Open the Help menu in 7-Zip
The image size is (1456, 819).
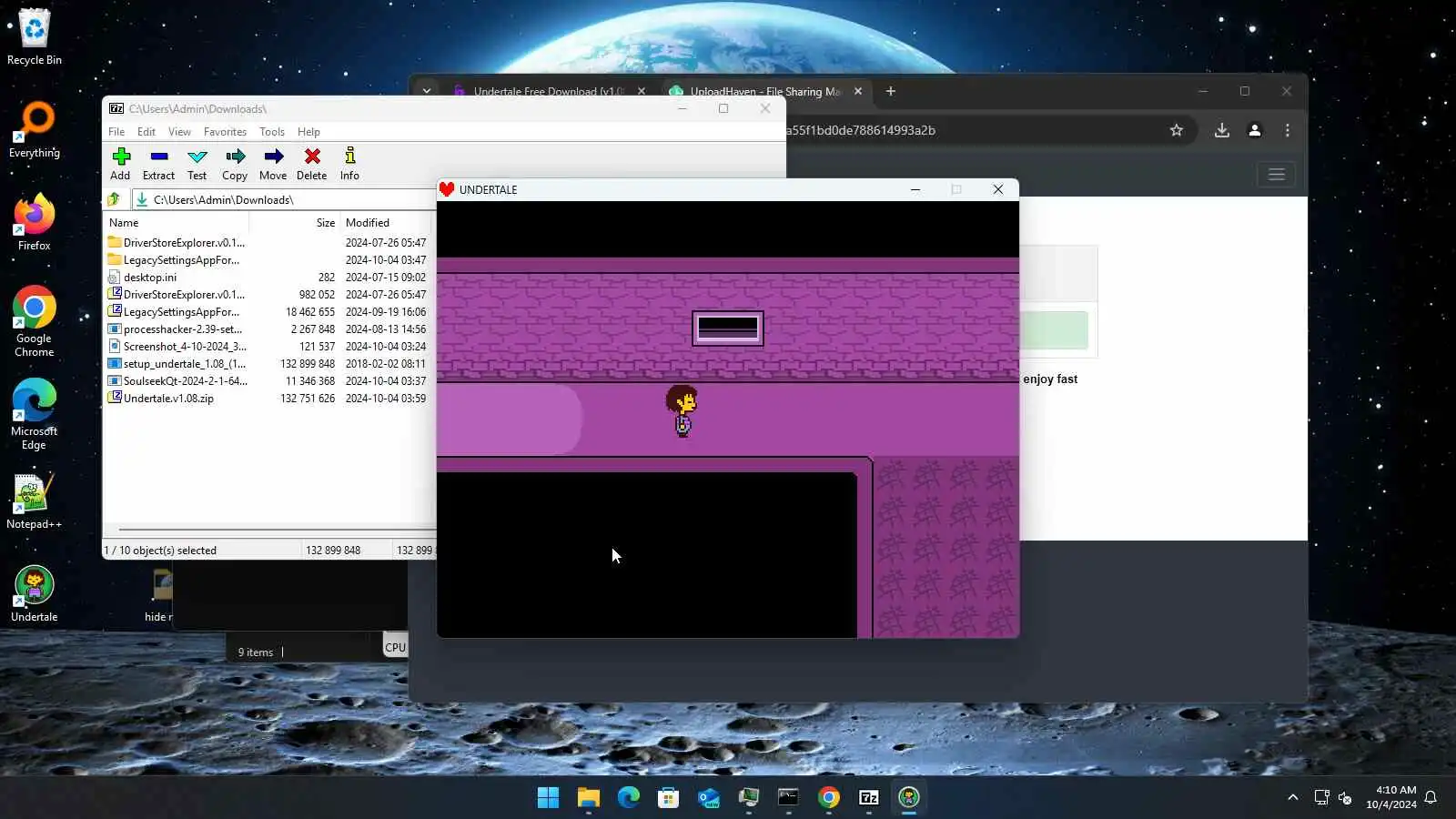[x=308, y=132]
